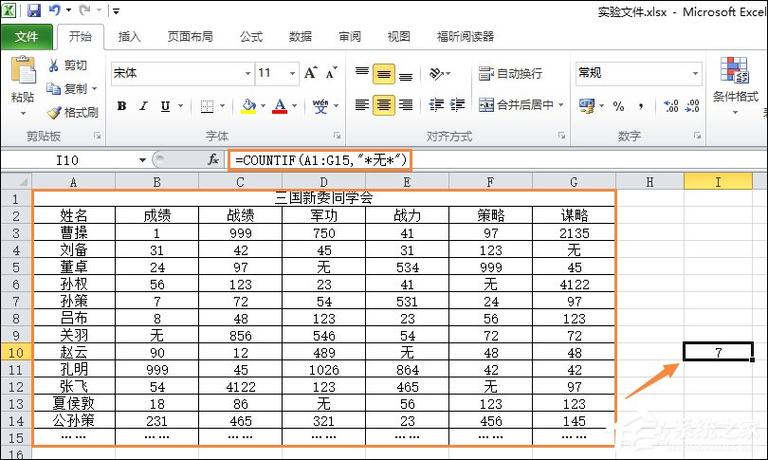The image size is (768, 460).
Task: Apply red font color A
Action: (280, 106)
